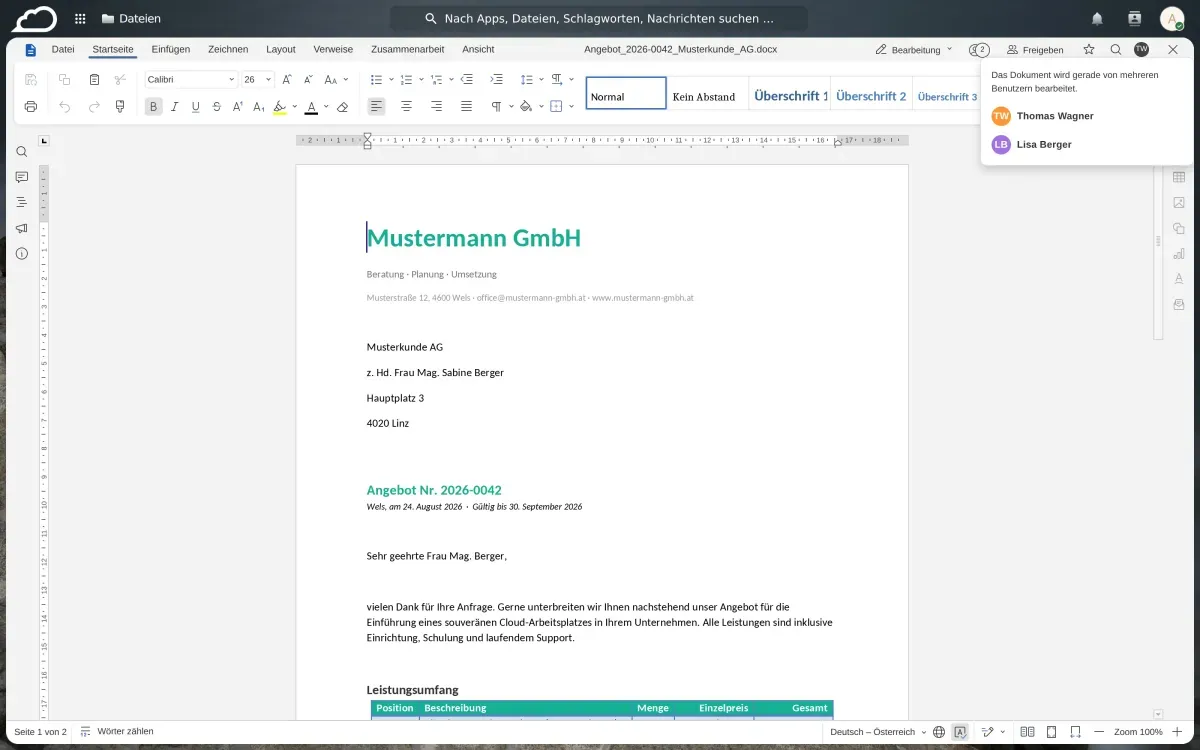Toggle italic formatting
1200x750 pixels.
click(x=174, y=106)
